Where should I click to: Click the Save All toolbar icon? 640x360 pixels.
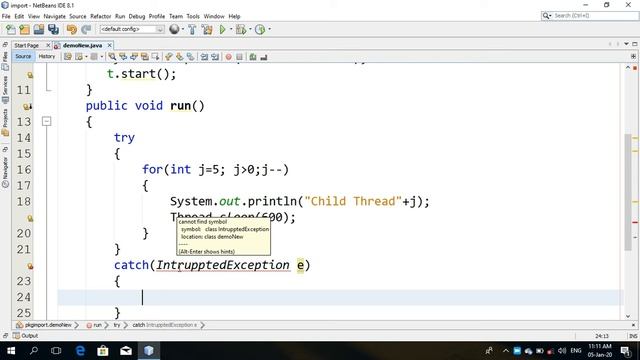pos(53,29)
